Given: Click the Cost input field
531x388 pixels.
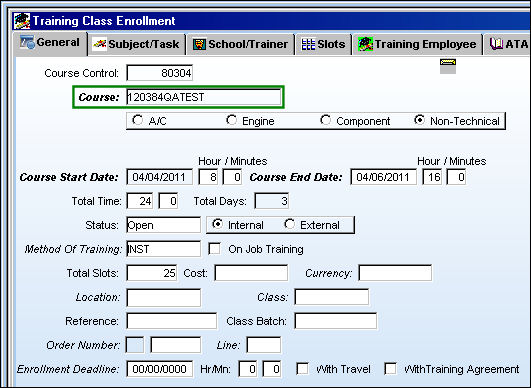Looking at the screenshot, I should coord(251,273).
